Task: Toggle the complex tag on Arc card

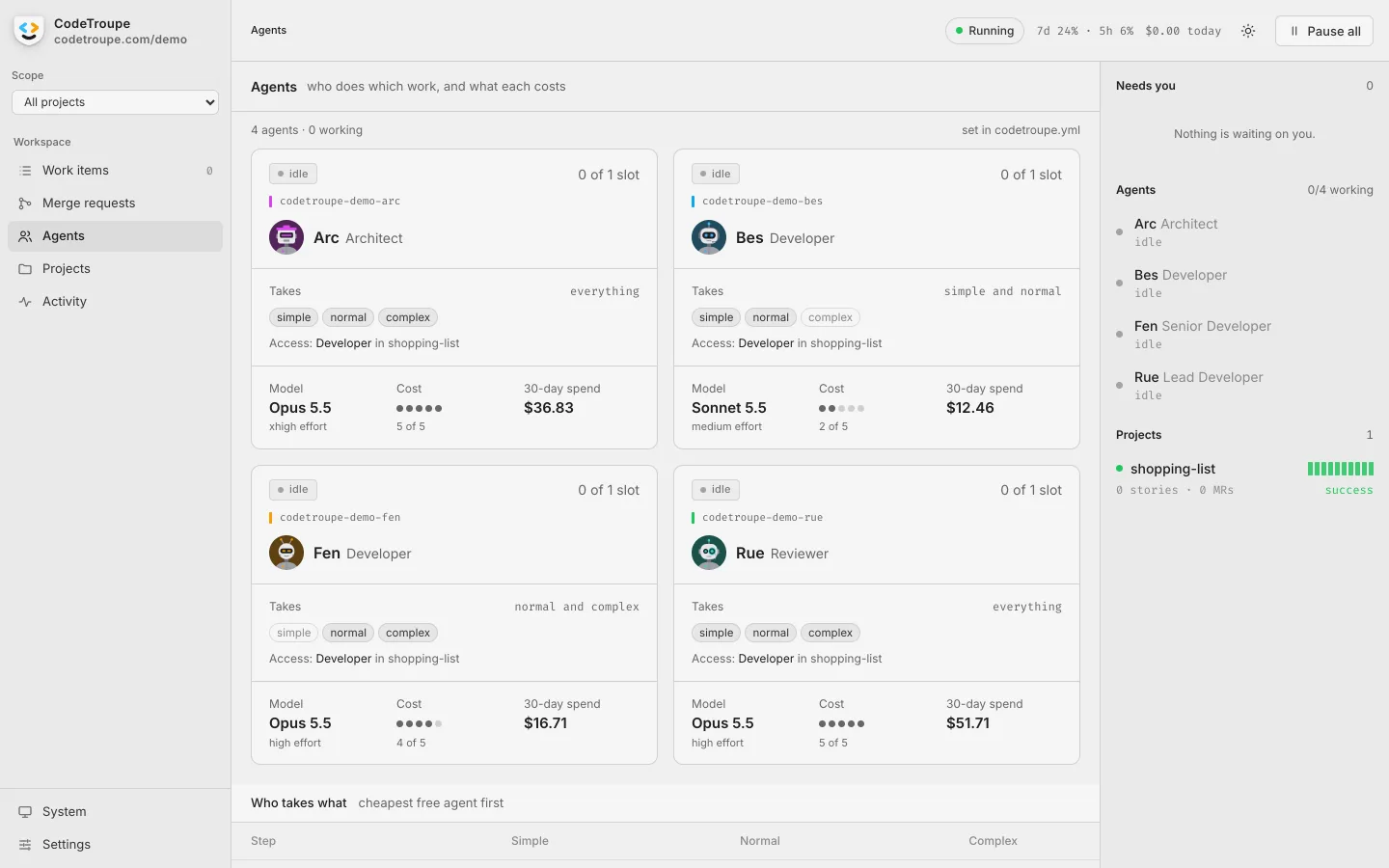Action: [408, 317]
